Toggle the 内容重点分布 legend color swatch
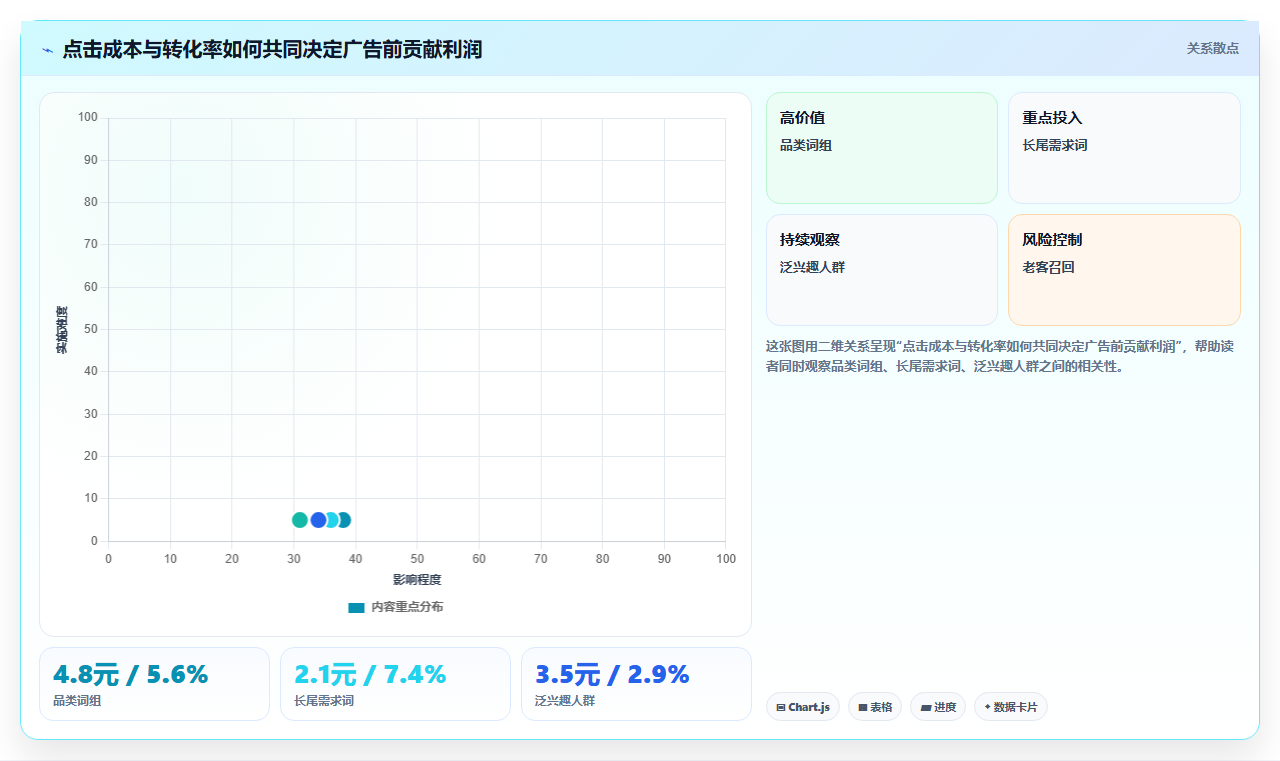The width and height of the screenshot is (1280, 761). coord(356,607)
